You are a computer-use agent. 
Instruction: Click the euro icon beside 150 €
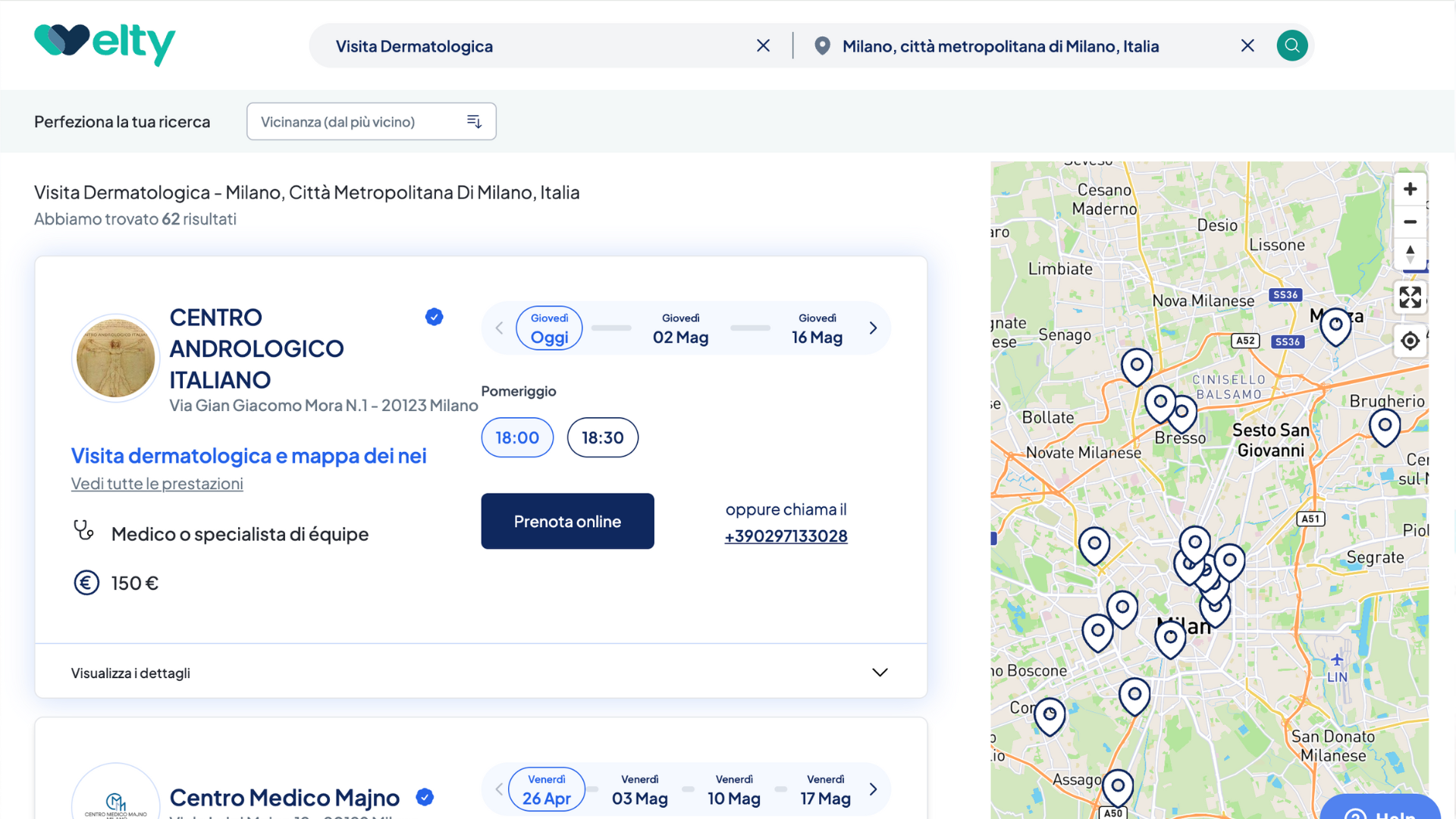pyautogui.click(x=86, y=583)
